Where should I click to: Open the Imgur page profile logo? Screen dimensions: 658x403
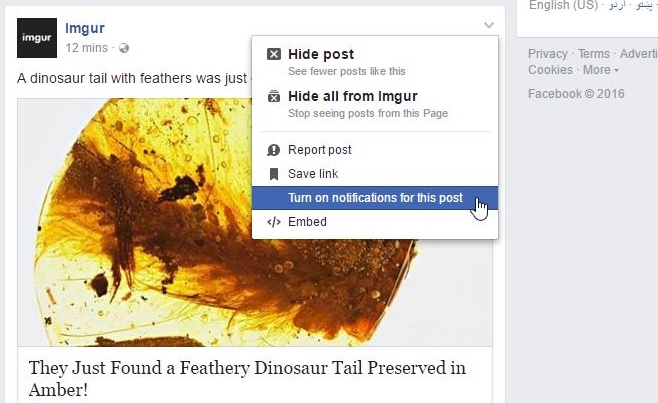[37, 38]
